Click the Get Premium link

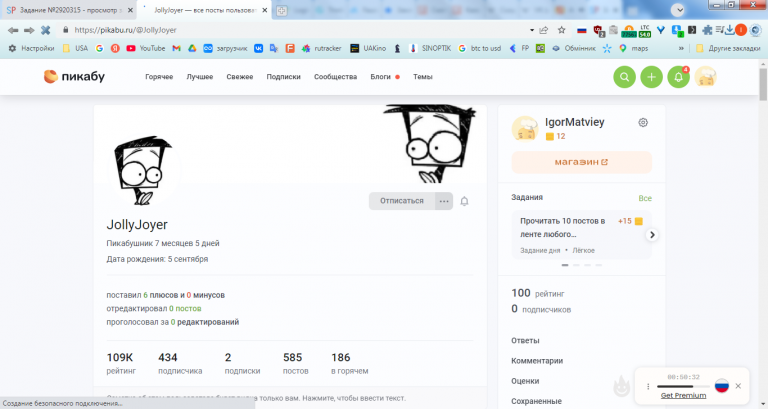[683, 395]
